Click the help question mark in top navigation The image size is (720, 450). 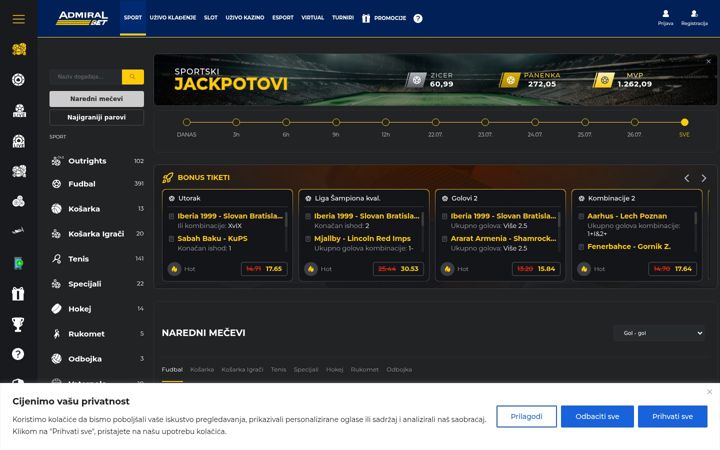coord(418,18)
